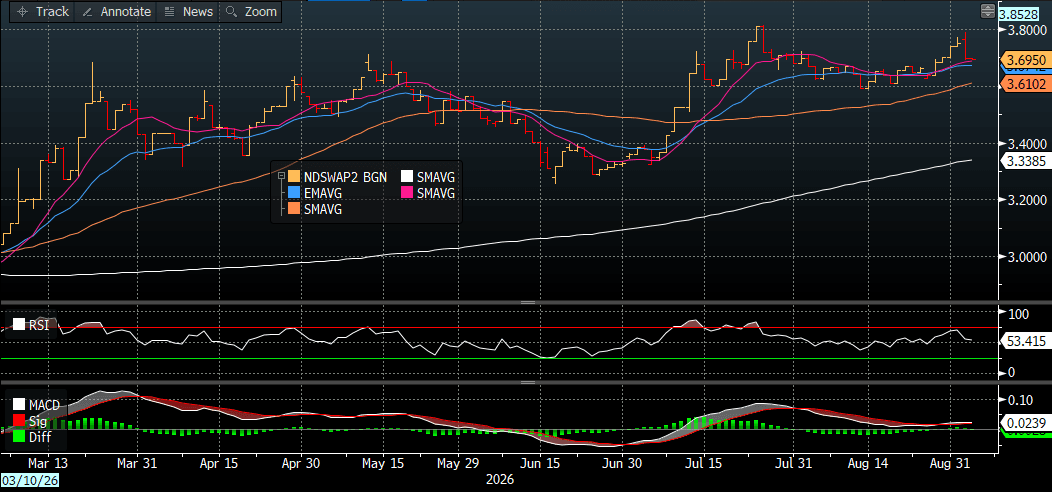Select the Diff legend label

pyautogui.click(x=38, y=436)
